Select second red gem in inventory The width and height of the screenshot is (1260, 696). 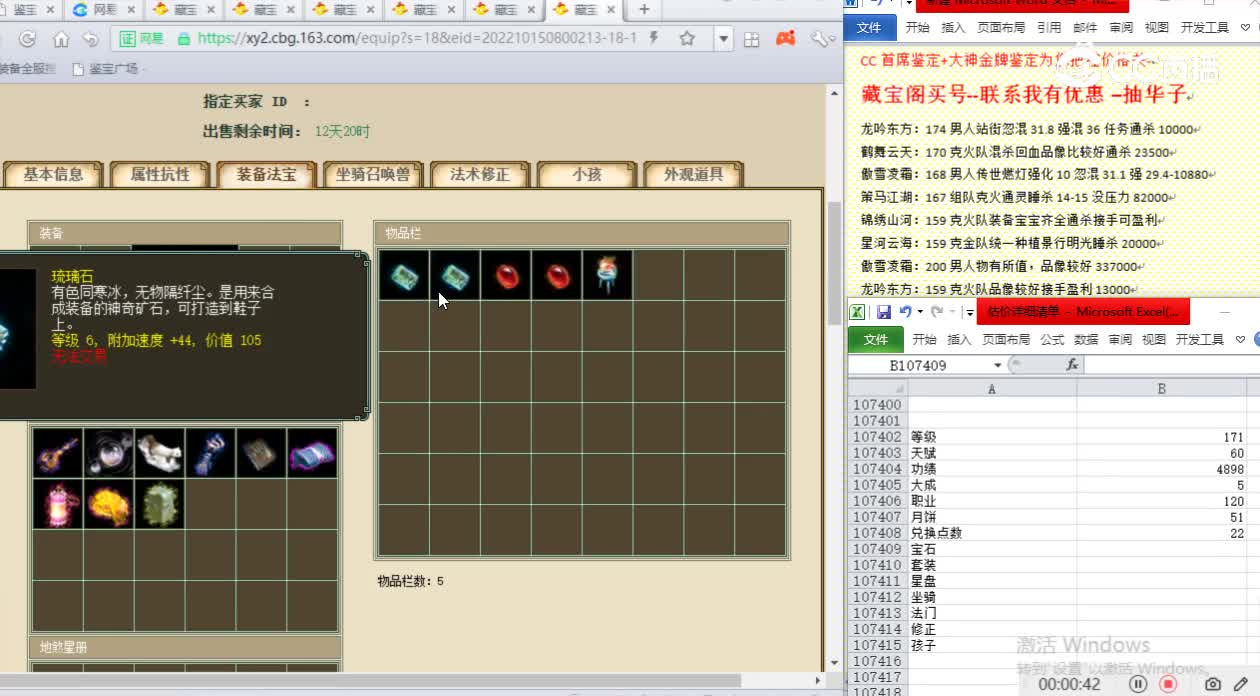point(557,275)
